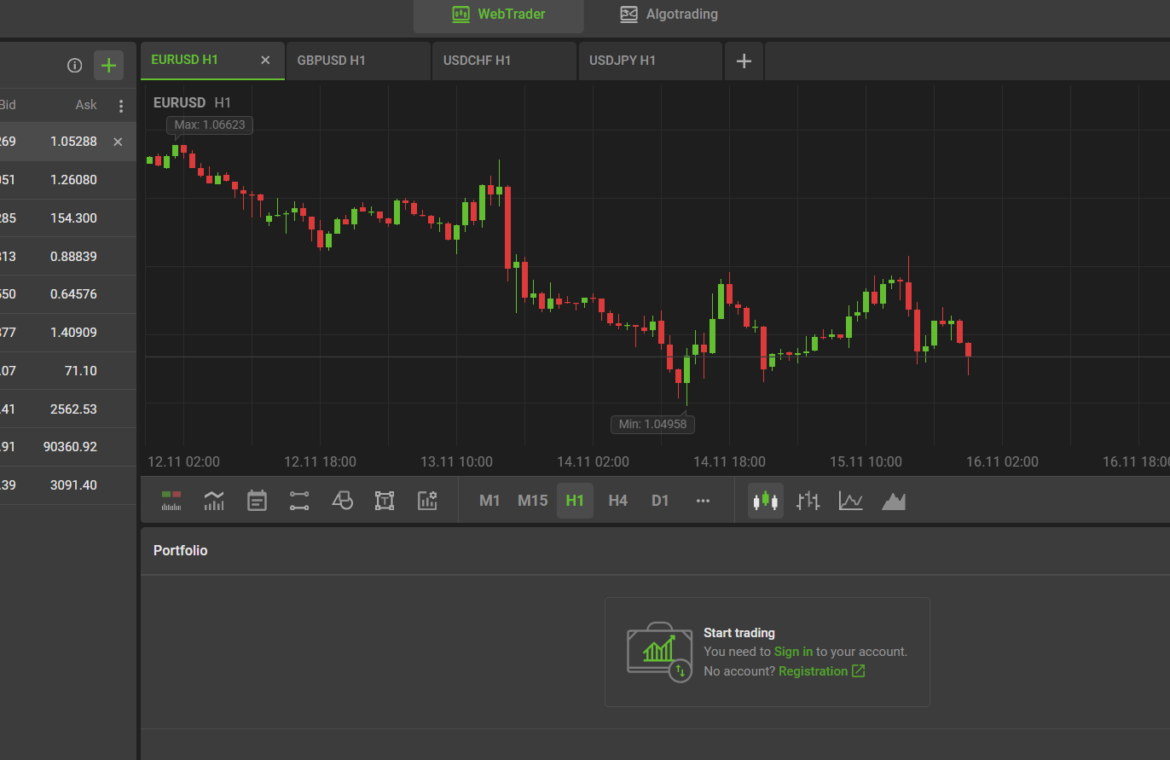Select H4 timeframe
The height and width of the screenshot is (760, 1170).
618,500
